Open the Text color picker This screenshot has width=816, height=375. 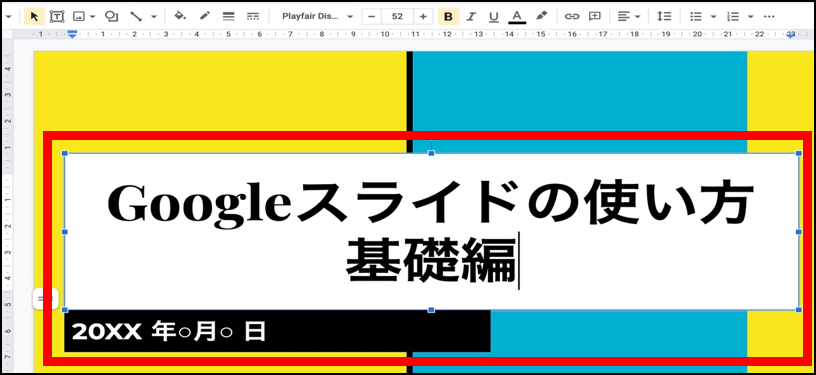point(517,17)
